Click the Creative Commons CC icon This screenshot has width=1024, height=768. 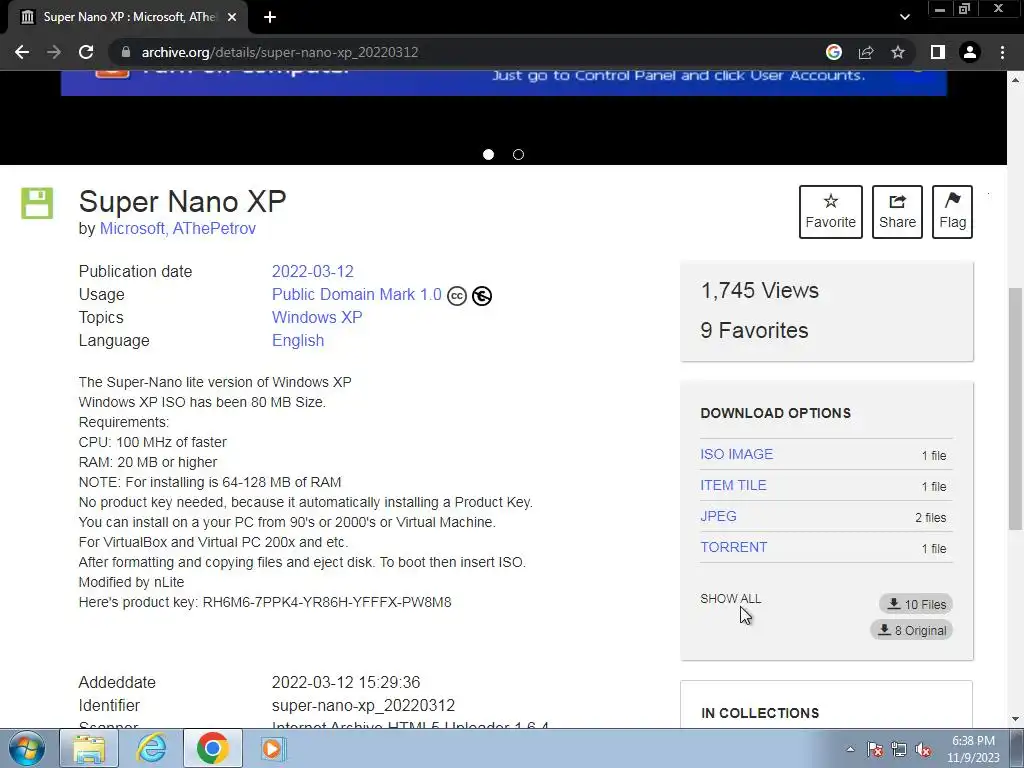pos(457,296)
